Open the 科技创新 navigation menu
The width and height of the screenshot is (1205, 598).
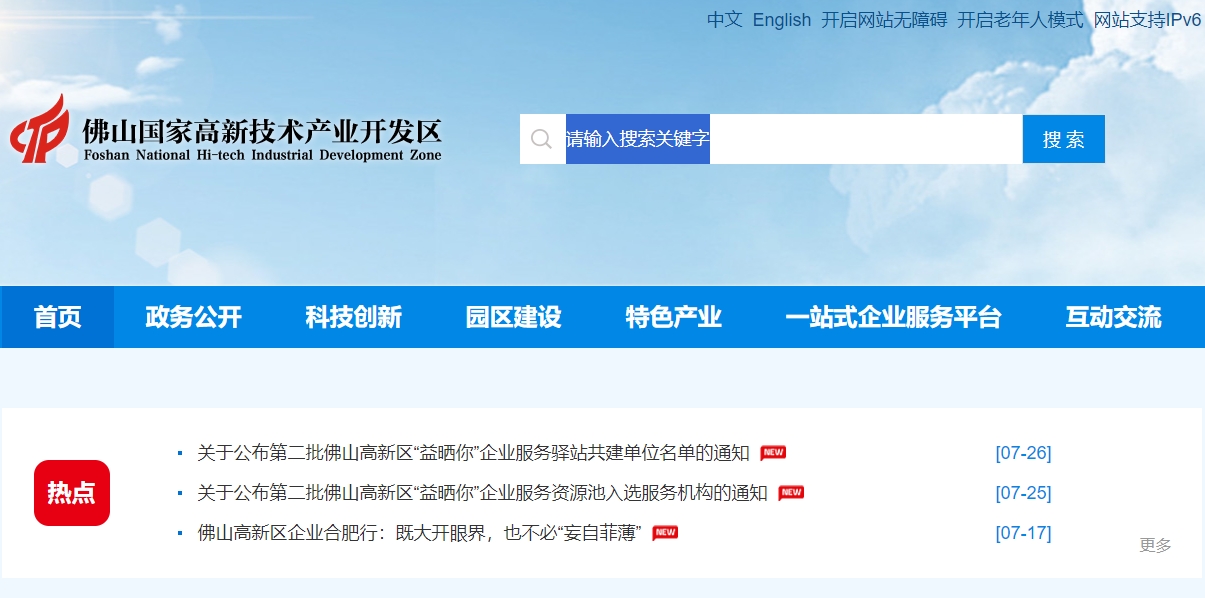click(352, 317)
